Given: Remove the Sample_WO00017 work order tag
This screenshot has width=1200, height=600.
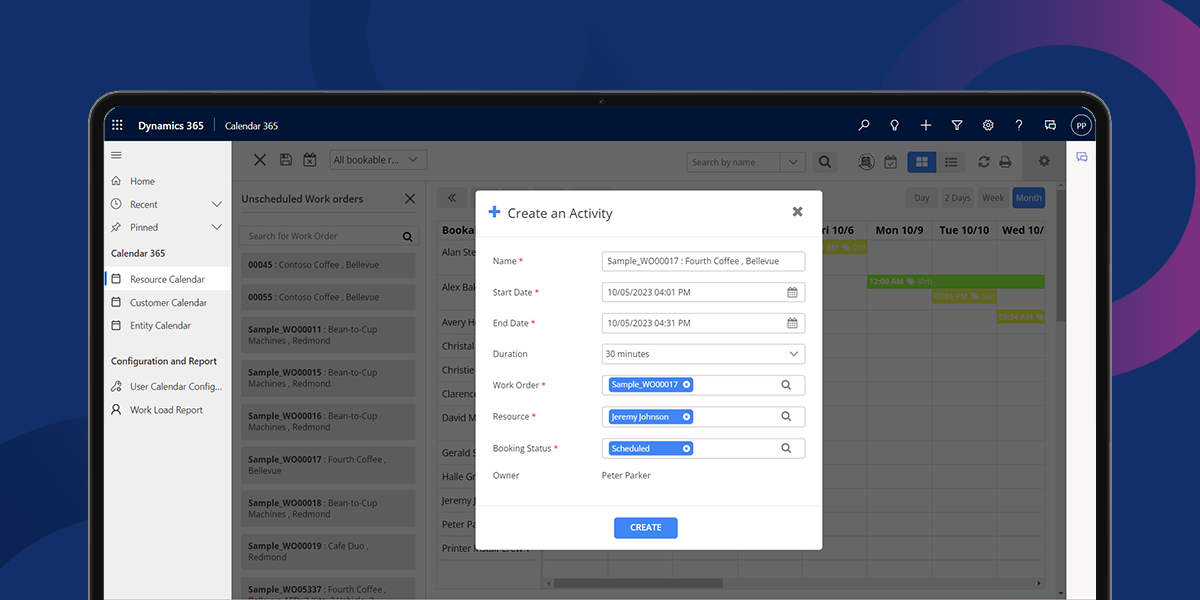Looking at the screenshot, I should pos(687,384).
